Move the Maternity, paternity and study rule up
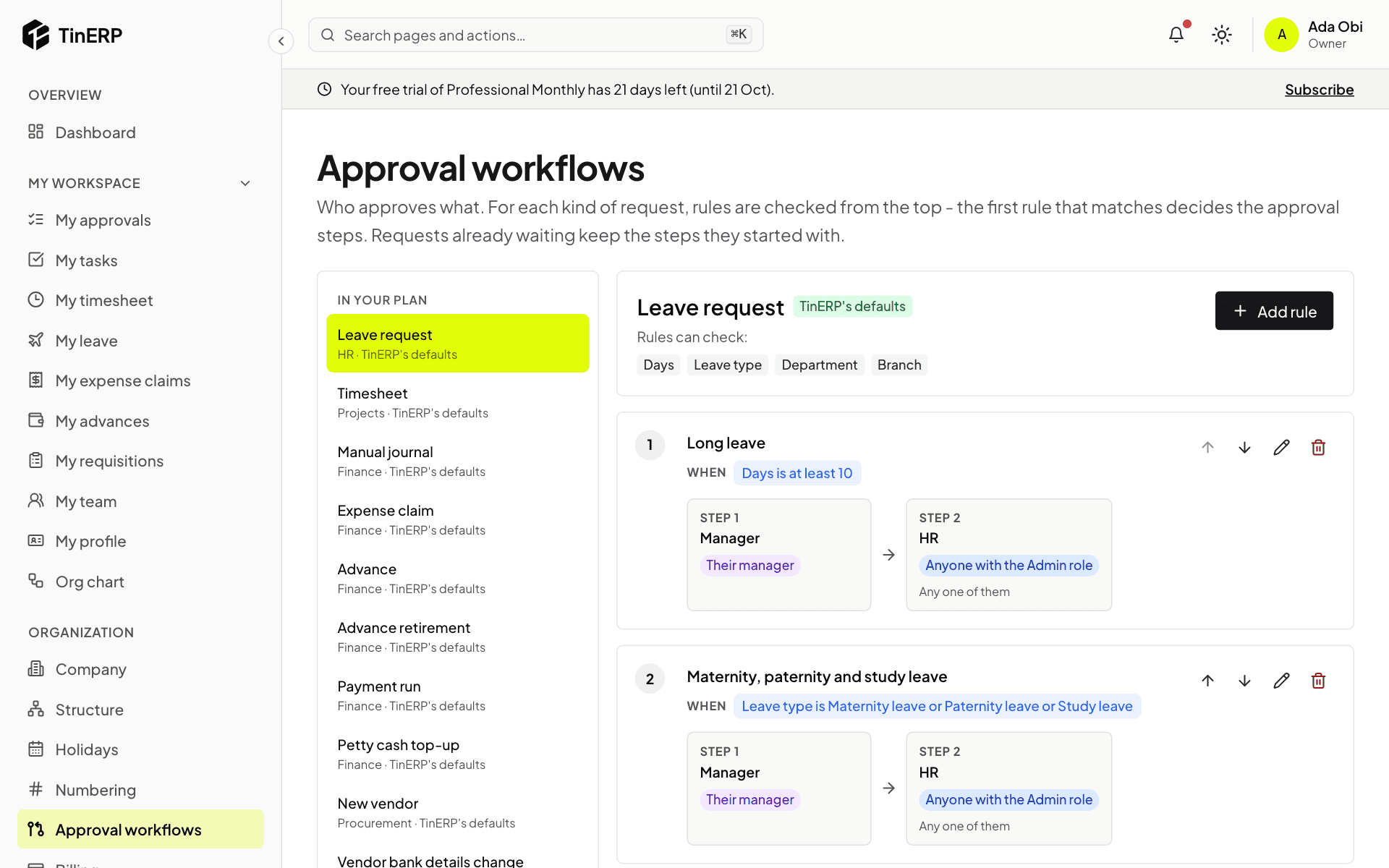The width and height of the screenshot is (1389, 868). click(x=1207, y=681)
